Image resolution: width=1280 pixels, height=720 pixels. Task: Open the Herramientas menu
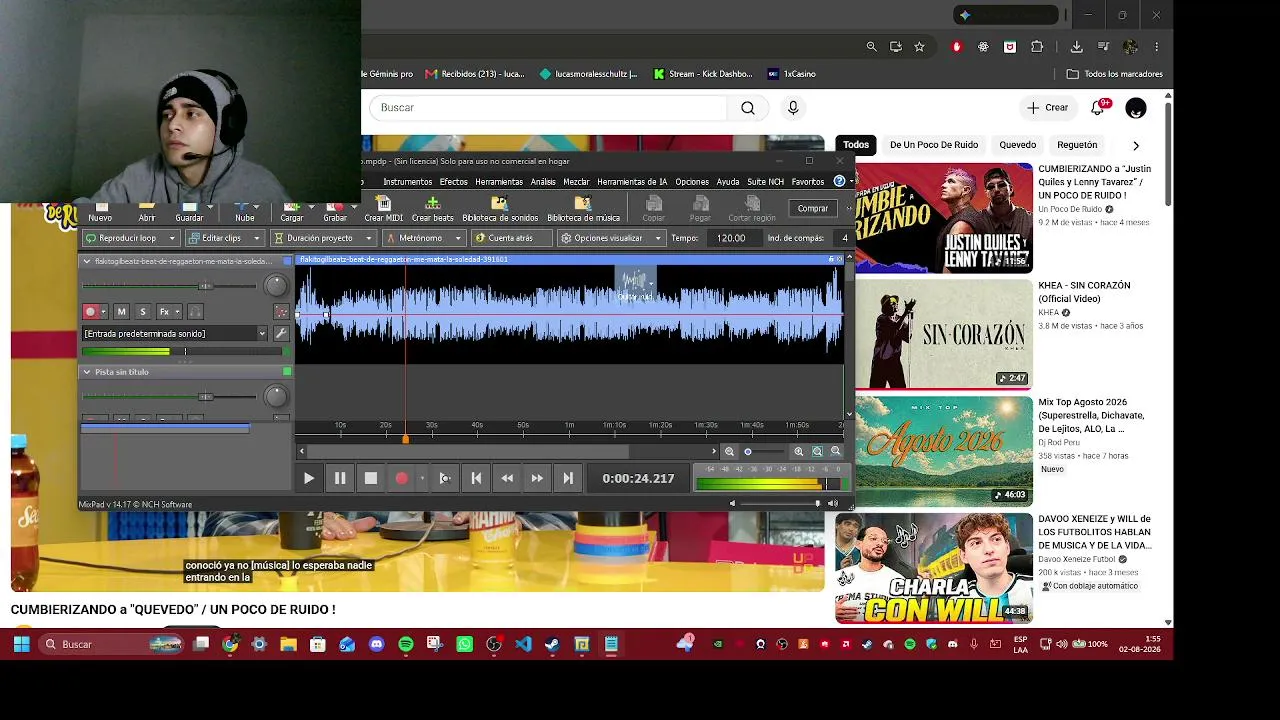(499, 182)
